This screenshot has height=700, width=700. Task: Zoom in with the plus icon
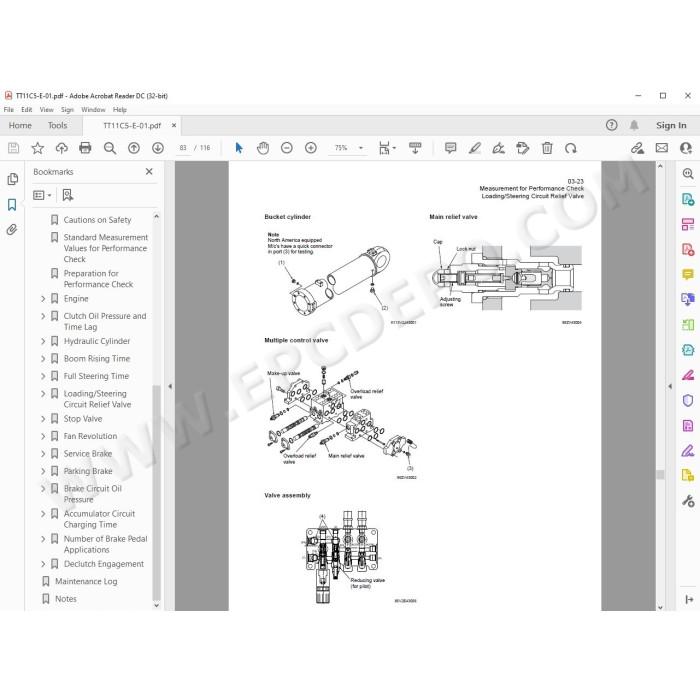(311, 148)
